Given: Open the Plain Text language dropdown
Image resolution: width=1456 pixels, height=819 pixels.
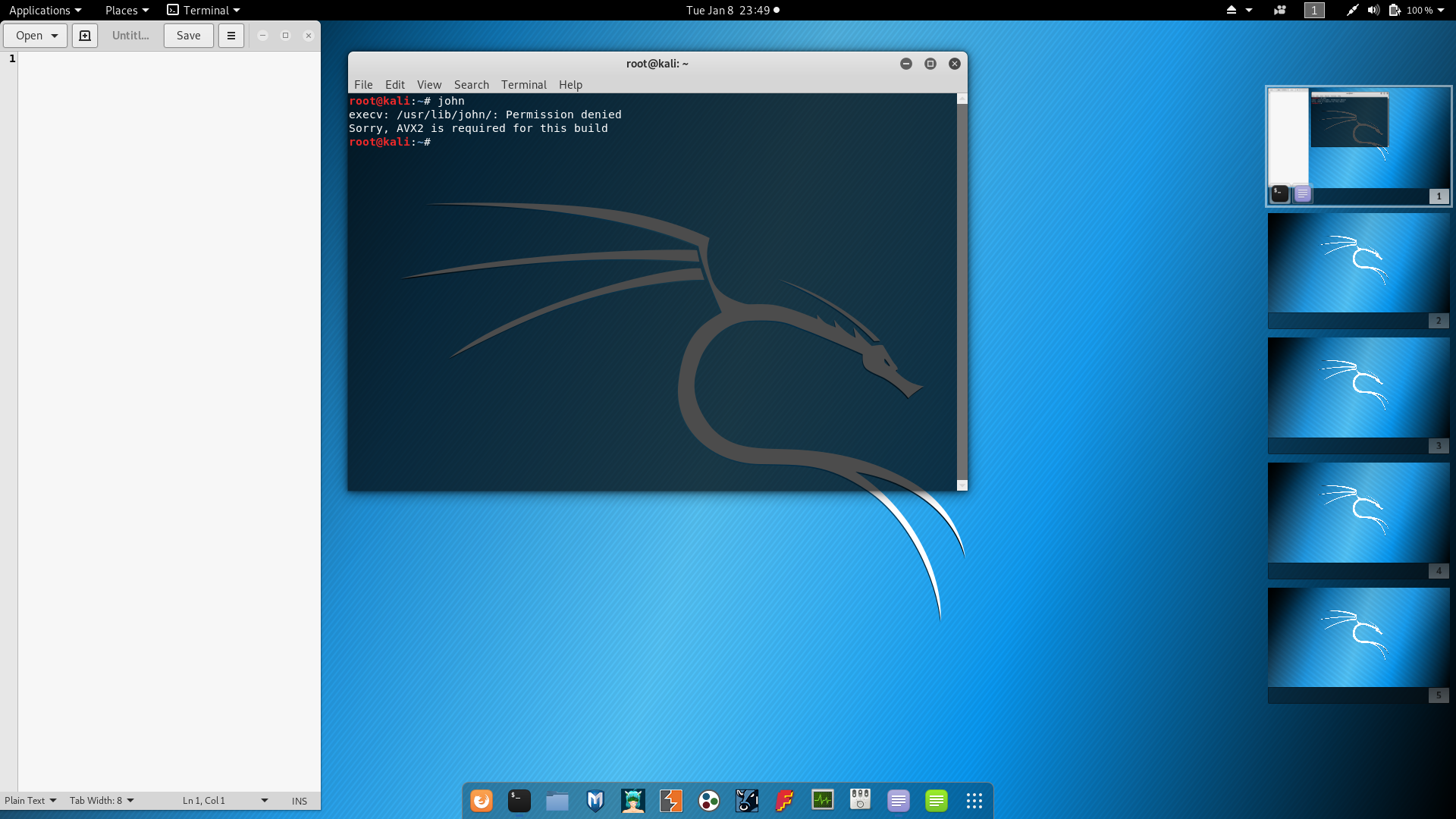Looking at the screenshot, I should point(30,801).
